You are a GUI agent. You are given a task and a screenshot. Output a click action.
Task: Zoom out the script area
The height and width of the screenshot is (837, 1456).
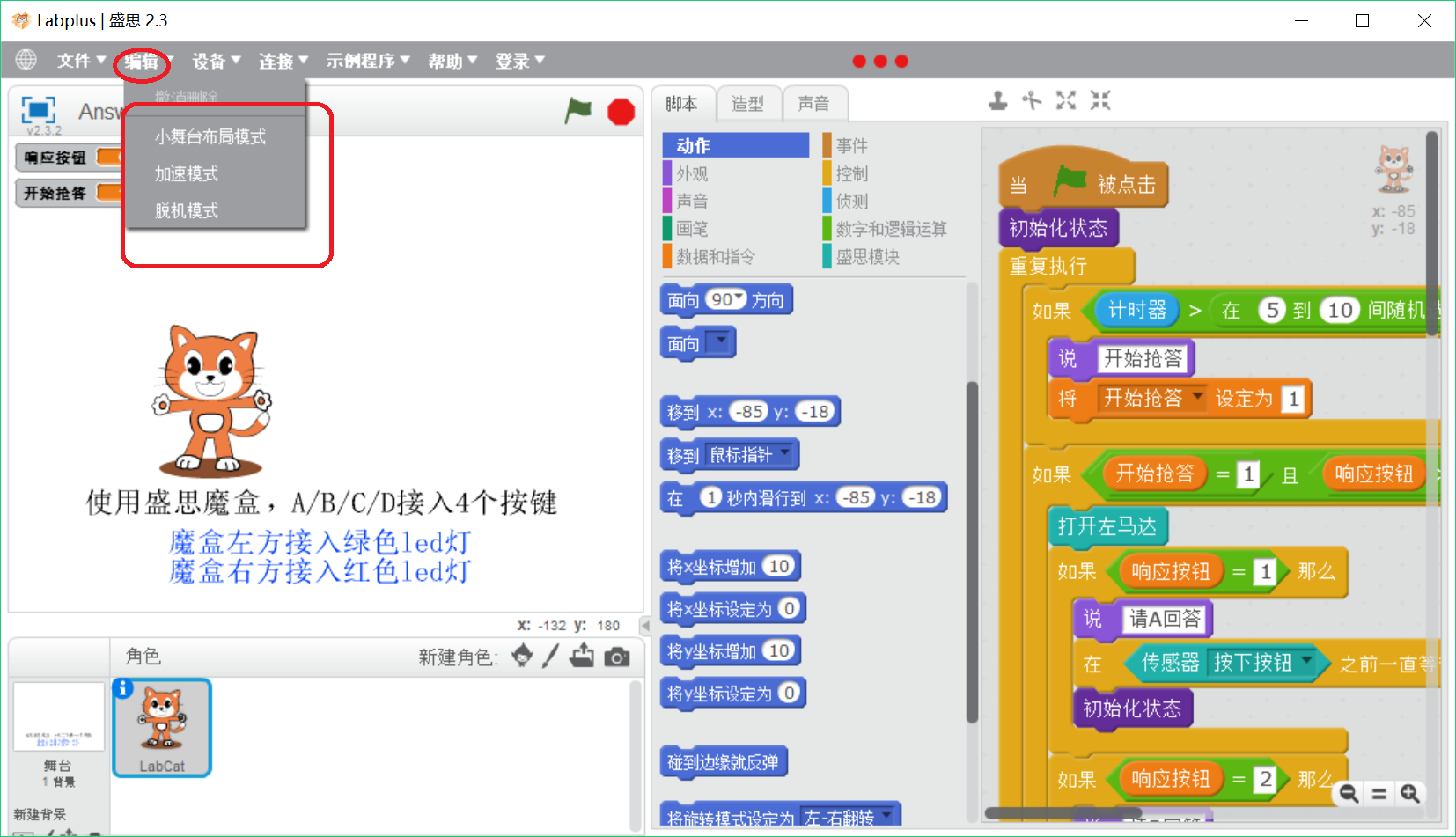click(x=1349, y=794)
